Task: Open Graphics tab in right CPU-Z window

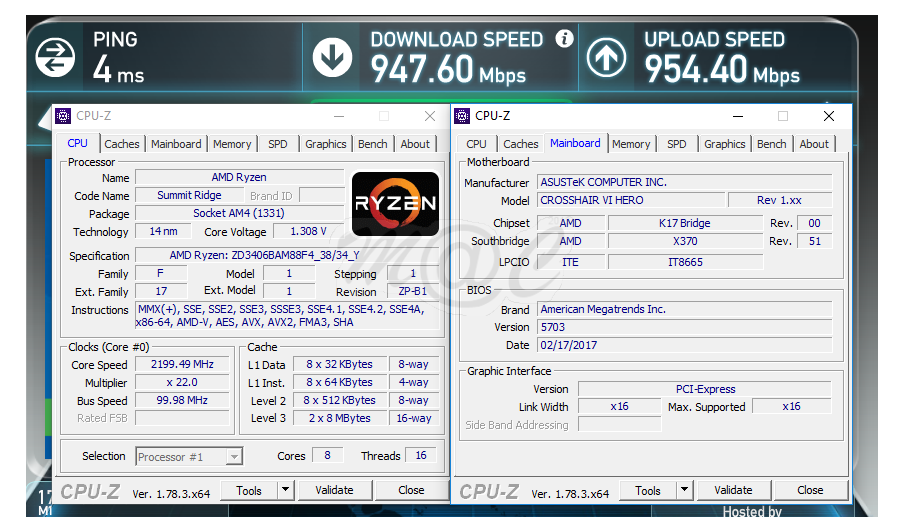Action: [724, 144]
